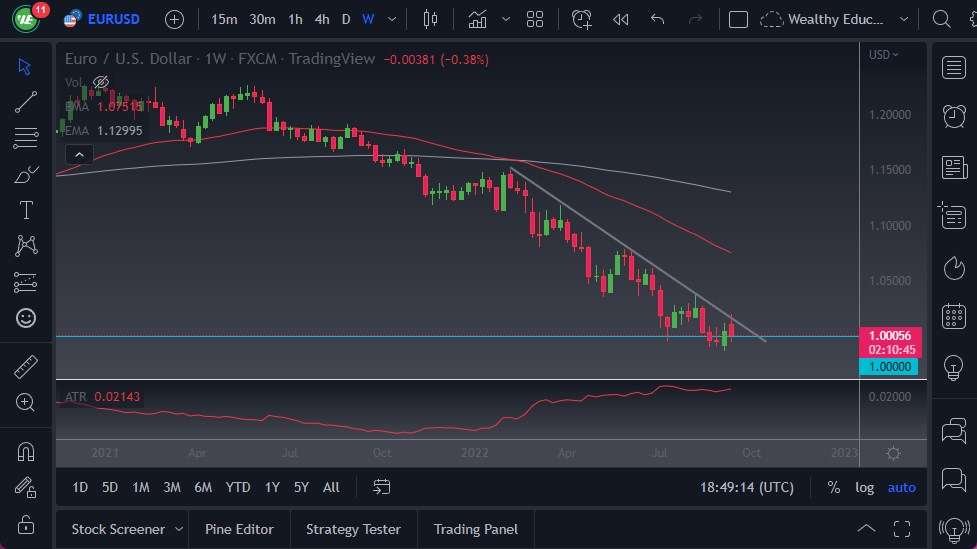Open the ideas lightbulb panel

click(953, 368)
